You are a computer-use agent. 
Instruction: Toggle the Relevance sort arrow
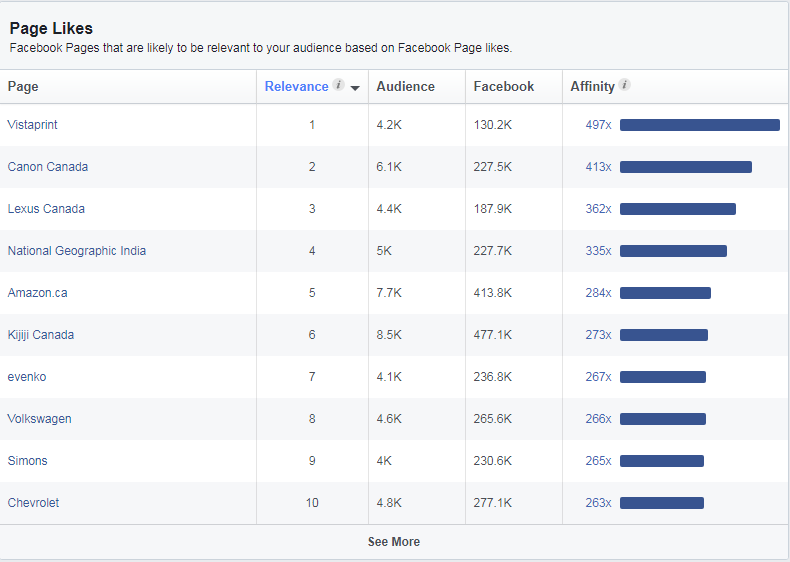(x=355, y=88)
